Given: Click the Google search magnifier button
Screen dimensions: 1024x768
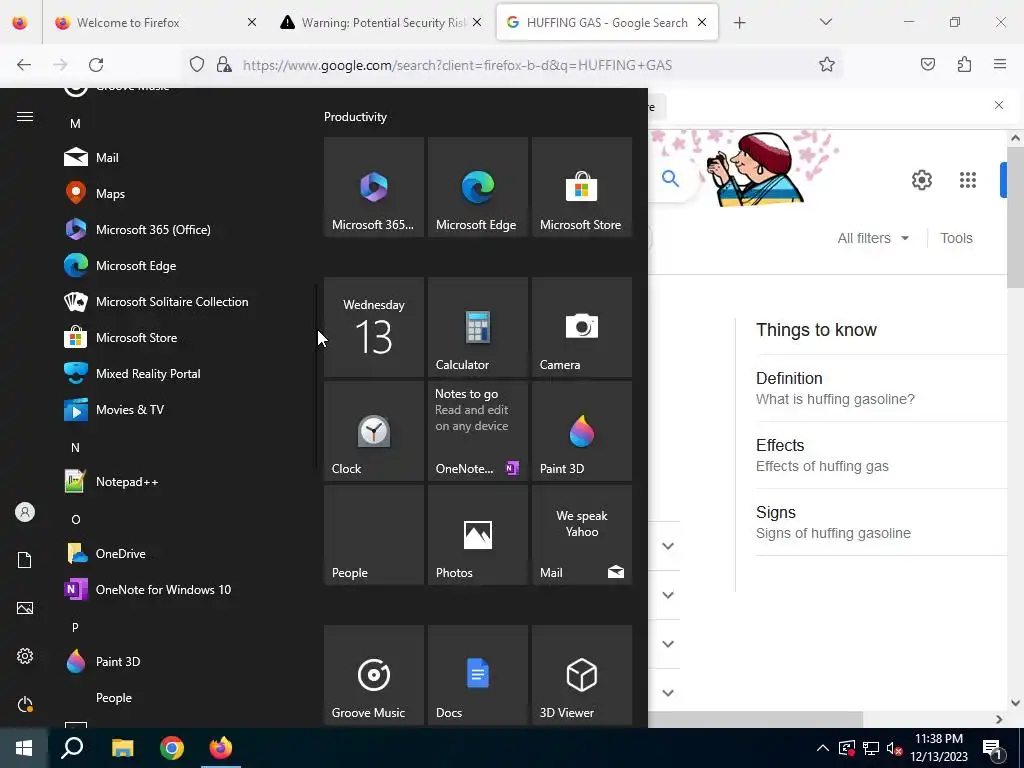Looking at the screenshot, I should click(x=671, y=178).
